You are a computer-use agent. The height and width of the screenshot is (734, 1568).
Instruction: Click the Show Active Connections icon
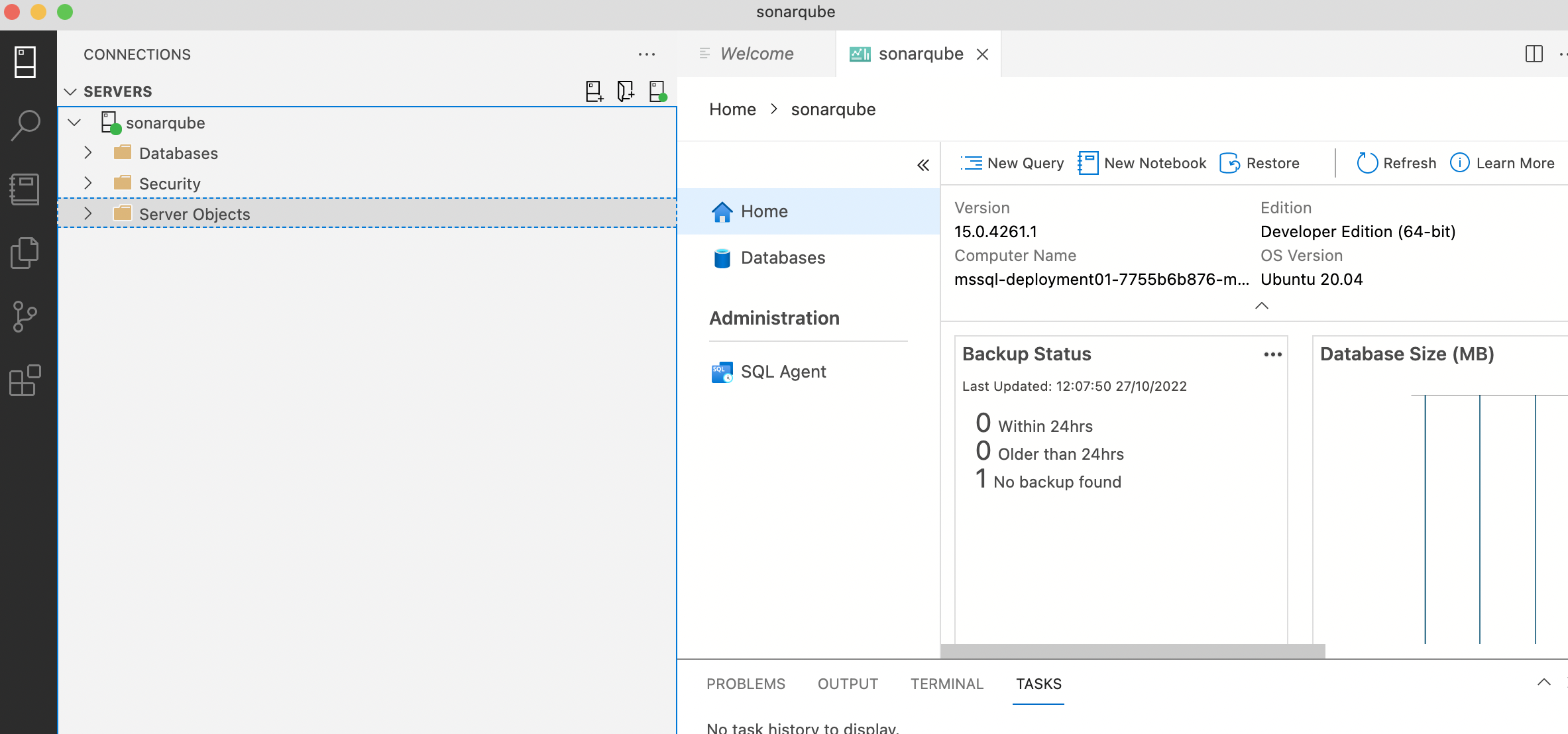pyautogui.click(x=657, y=91)
